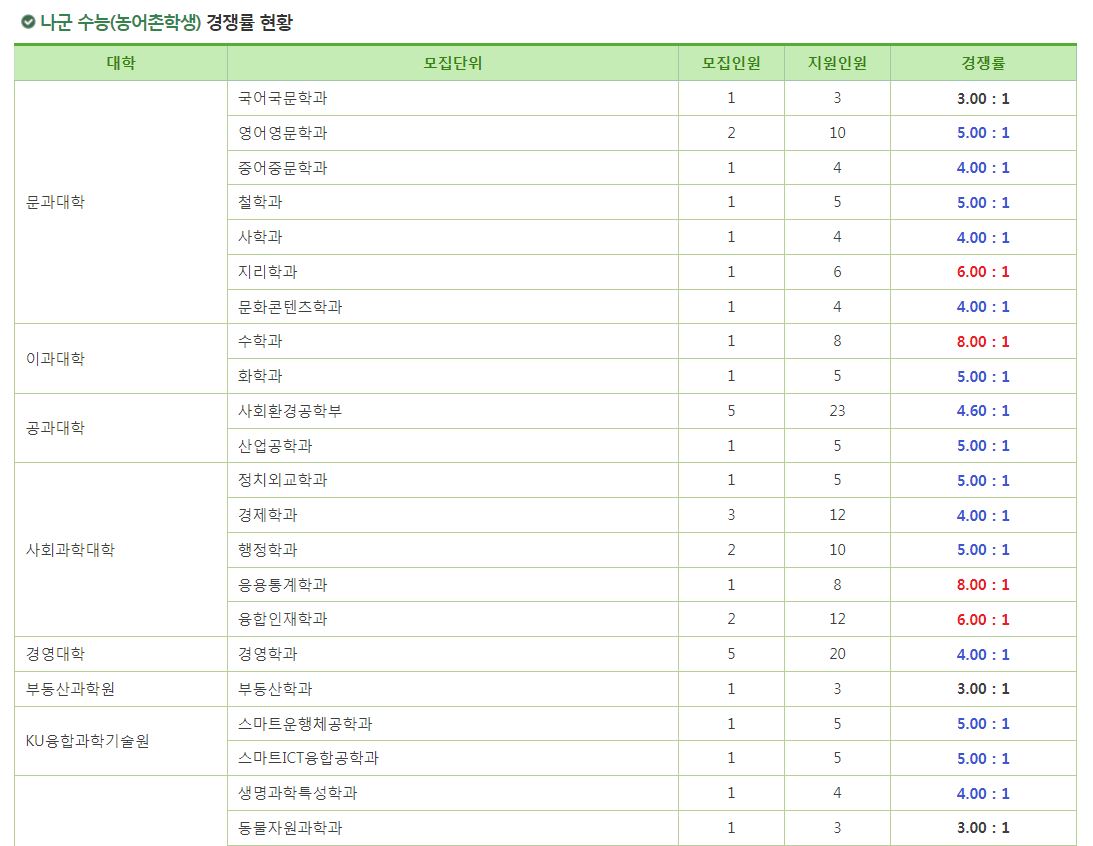
Task: Click the '스마트ICT융합공학과' department name
Action: (308, 757)
